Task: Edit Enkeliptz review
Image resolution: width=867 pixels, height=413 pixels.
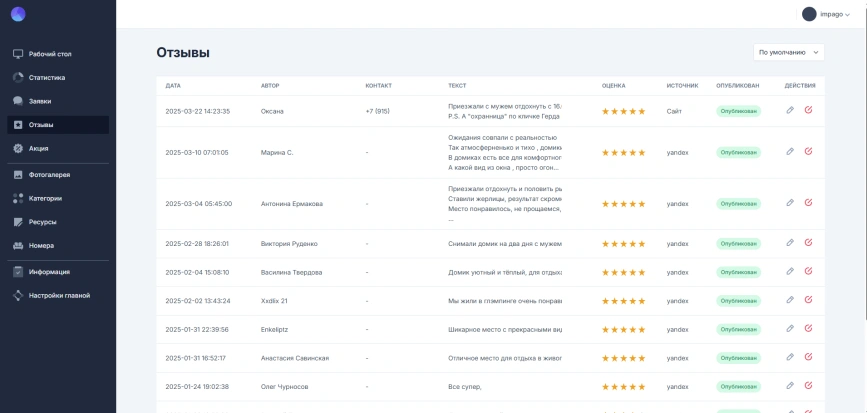Action: point(790,328)
